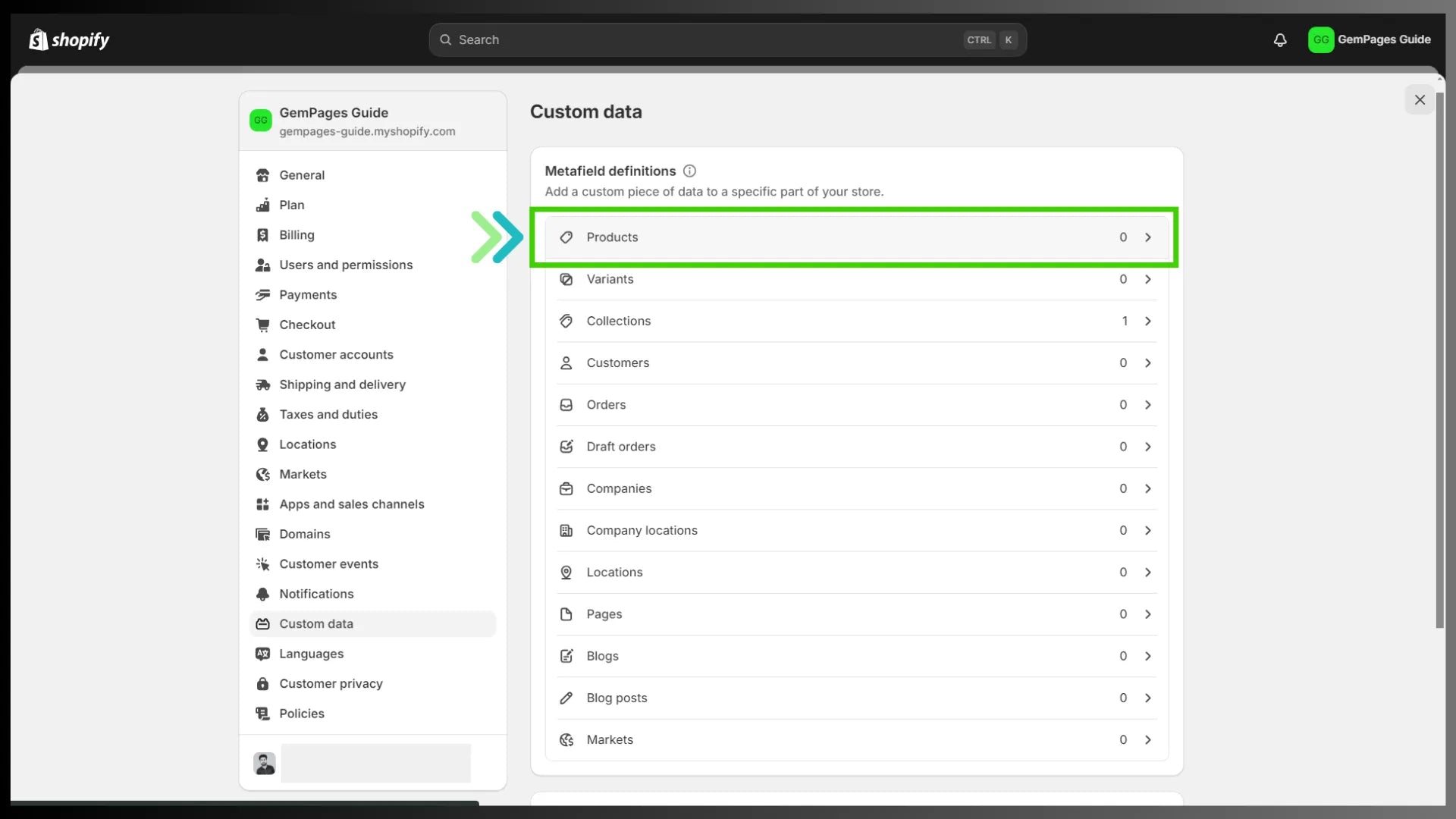This screenshot has height=819, width=1456.
Task: Click the user profile avatar at sidebar bottom
Action: click(265, 763)
